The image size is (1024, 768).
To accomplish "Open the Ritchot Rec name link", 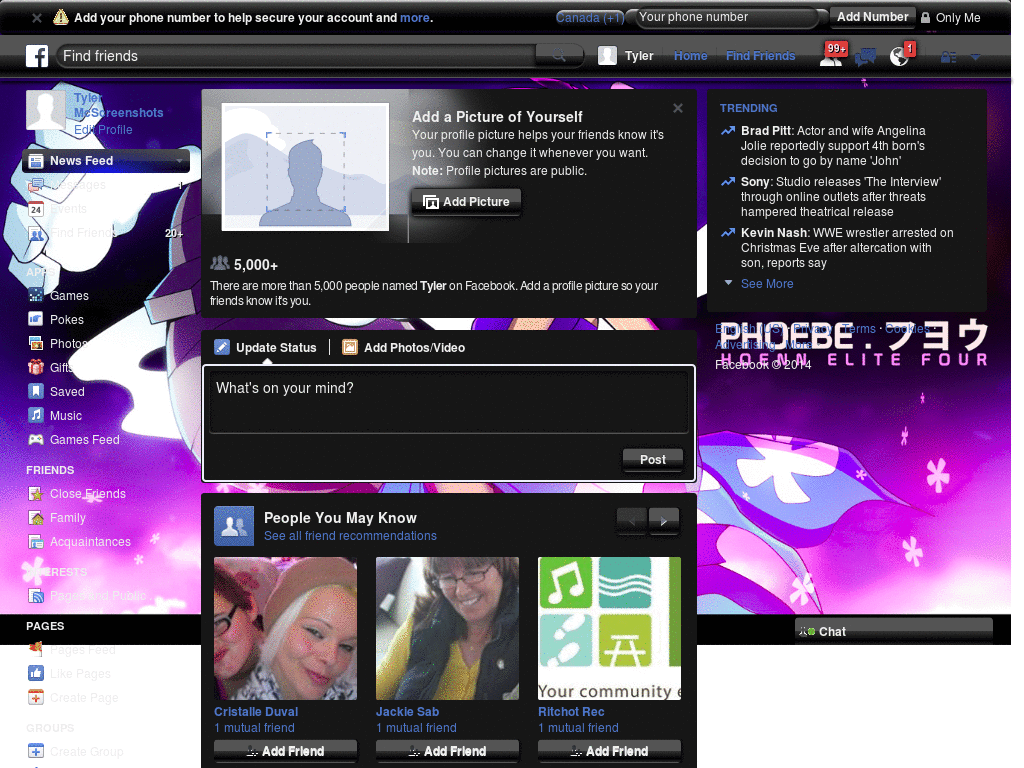I will coord(571,712).
